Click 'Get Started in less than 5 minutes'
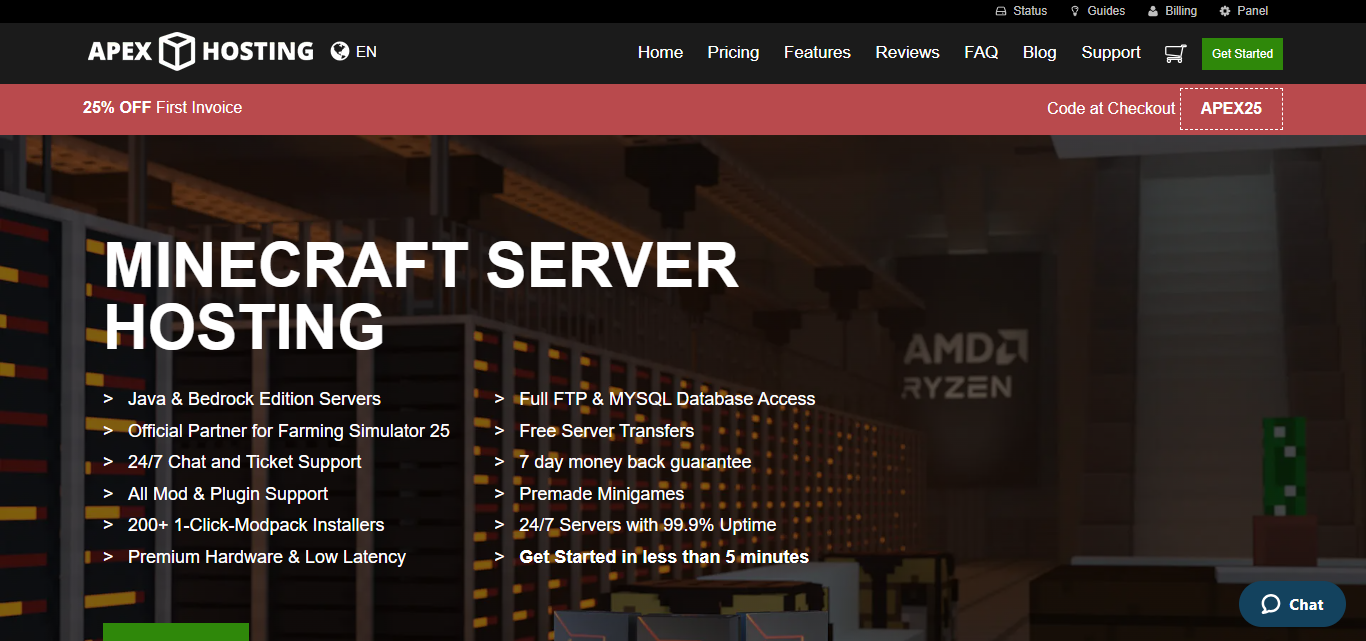 click(664, 557)
